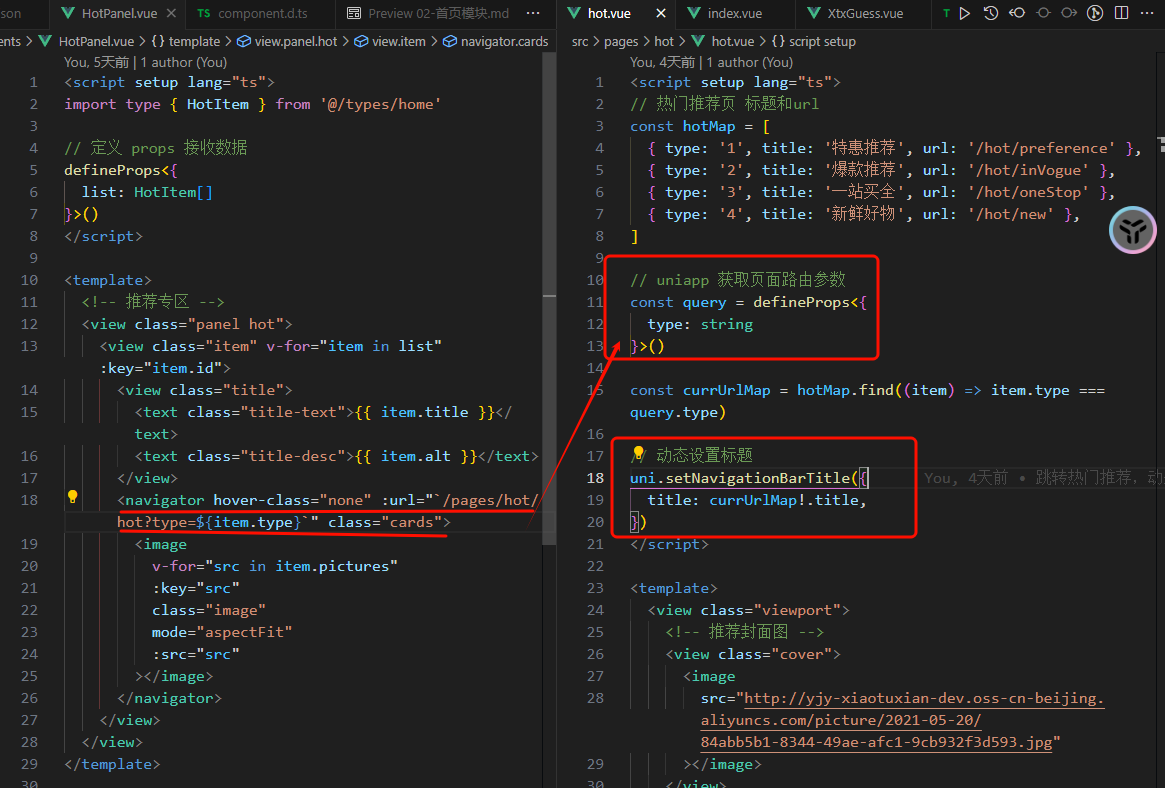
Task: Click the green T icon in editor toolbar
Action: point(946,13)
